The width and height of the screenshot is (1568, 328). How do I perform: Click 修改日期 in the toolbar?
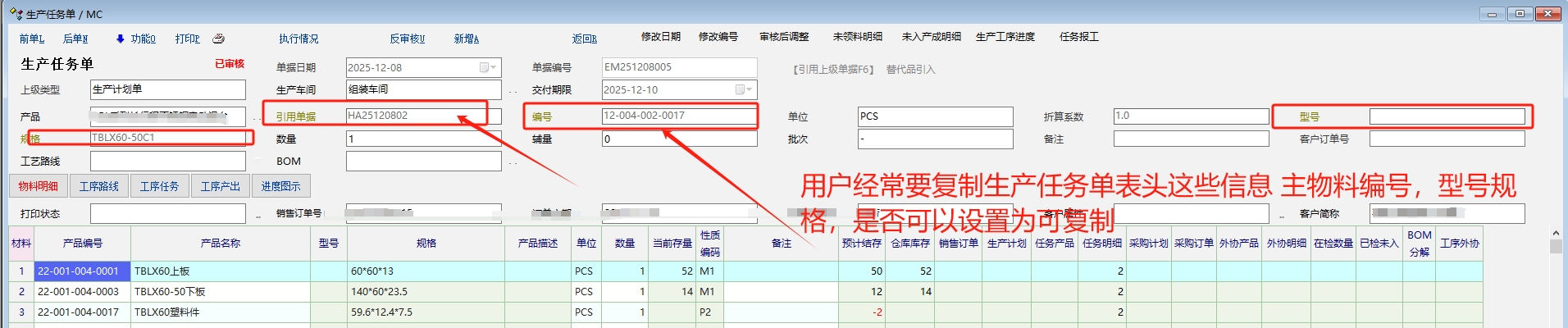point(661,37)
